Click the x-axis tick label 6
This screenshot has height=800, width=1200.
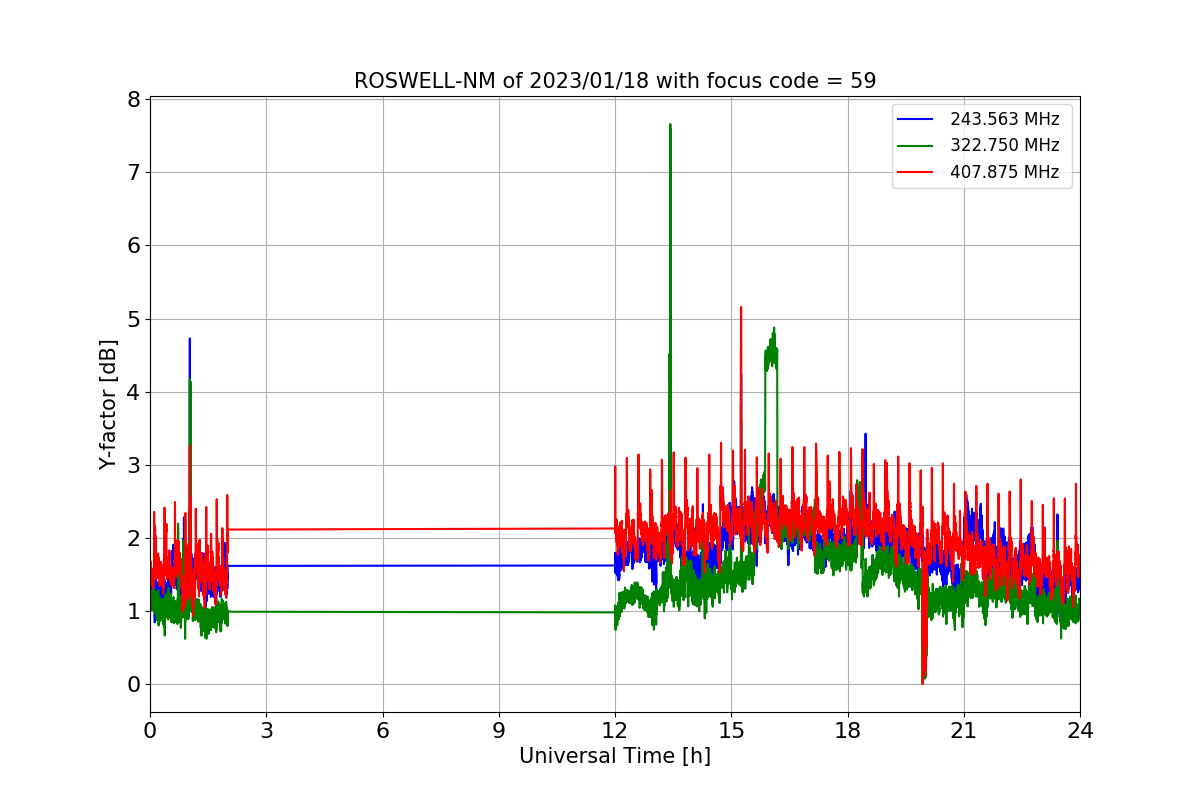pyautogui.click(x=382, y=731)
